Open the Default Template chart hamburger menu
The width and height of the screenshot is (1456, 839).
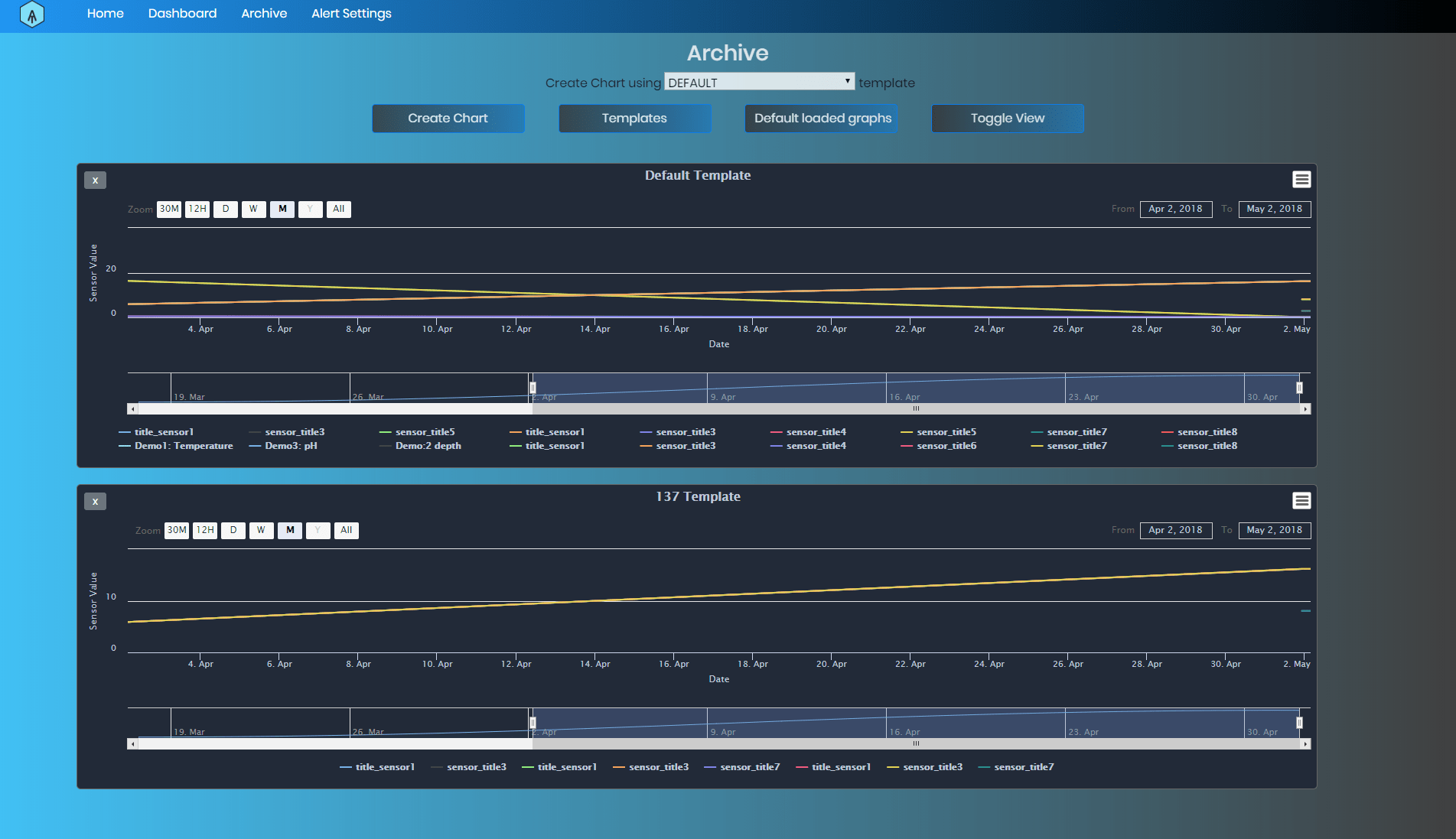click(x=1301, y=179)
